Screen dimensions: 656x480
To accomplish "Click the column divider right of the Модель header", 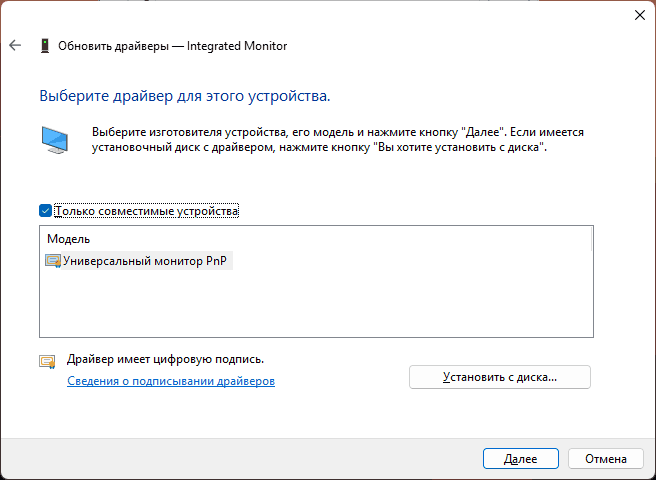I will point(592,240).
